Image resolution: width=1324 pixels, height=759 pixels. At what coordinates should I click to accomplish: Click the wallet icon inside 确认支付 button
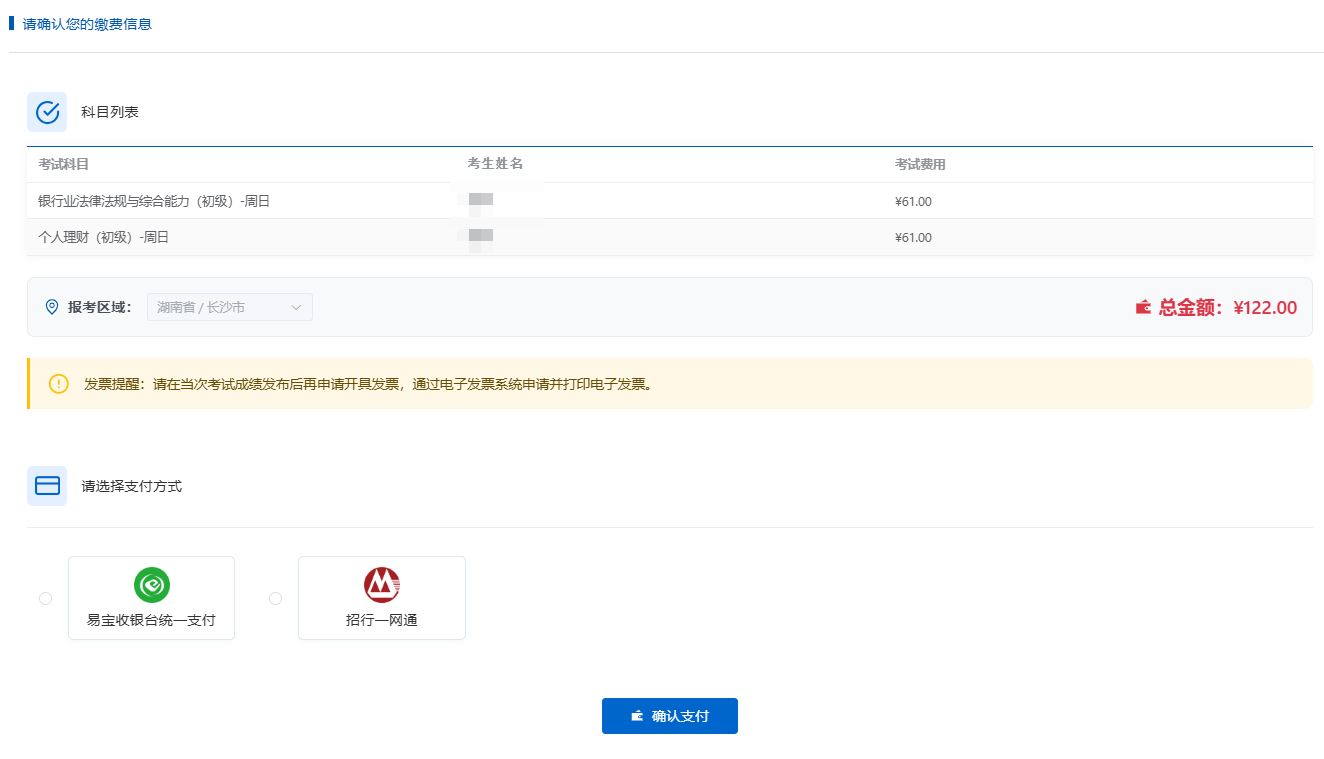(x=637, y=716)
